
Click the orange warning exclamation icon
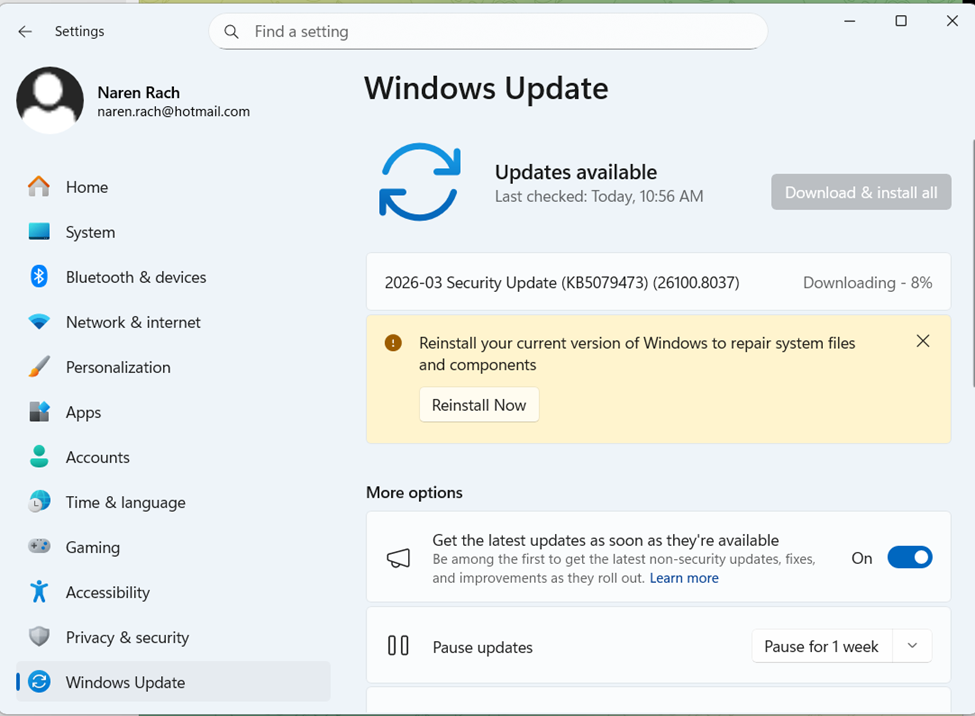coord(393,343)
